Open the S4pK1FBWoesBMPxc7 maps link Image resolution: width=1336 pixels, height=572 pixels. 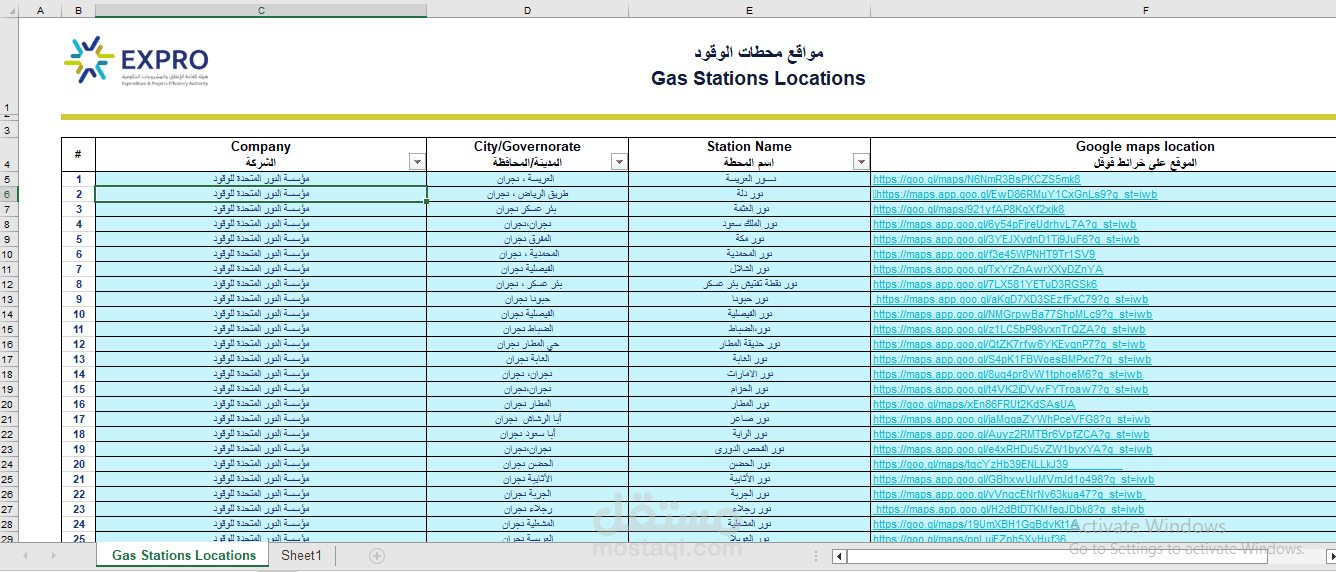pos(1012,359)
